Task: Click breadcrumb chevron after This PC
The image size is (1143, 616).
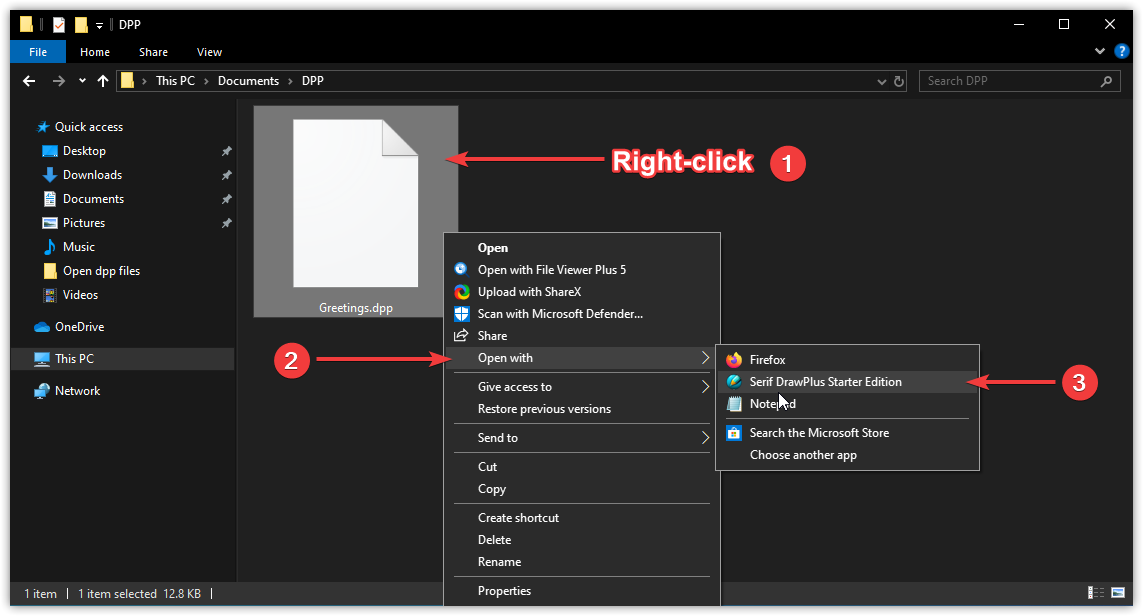Action: pos(206,81)
